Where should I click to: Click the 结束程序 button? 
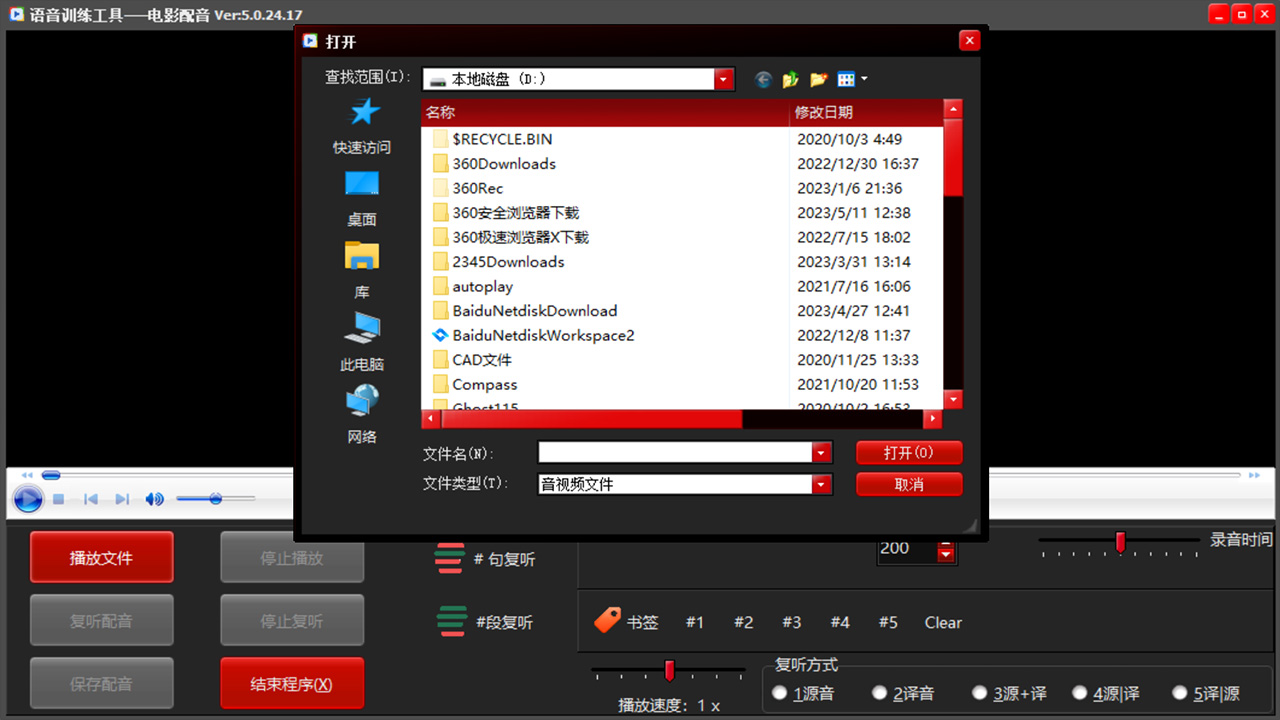coord(292,685)
